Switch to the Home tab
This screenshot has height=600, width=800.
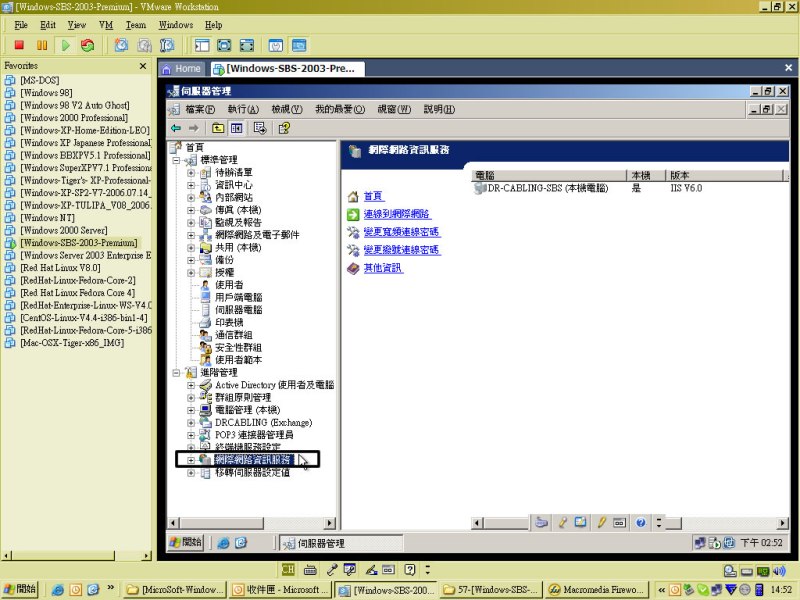click(182, 68)
